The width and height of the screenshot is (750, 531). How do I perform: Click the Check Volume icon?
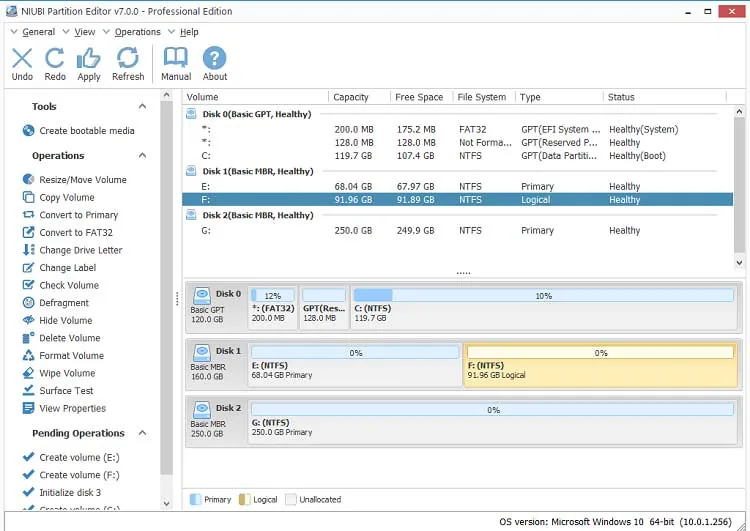coord(28,285)
